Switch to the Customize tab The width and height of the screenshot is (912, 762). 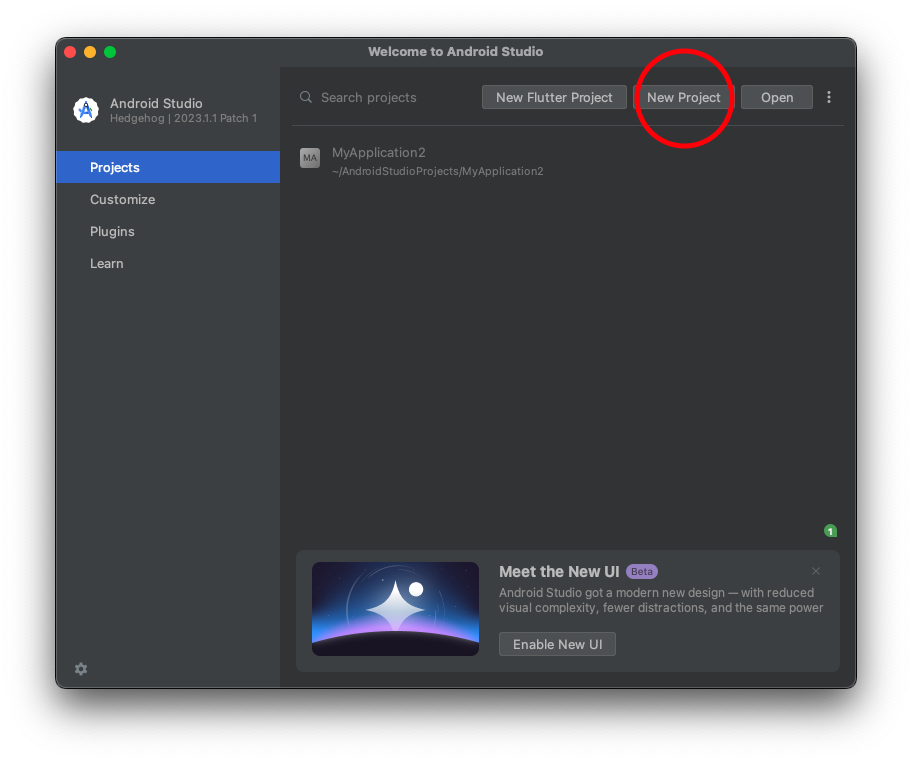pos(168,200)
